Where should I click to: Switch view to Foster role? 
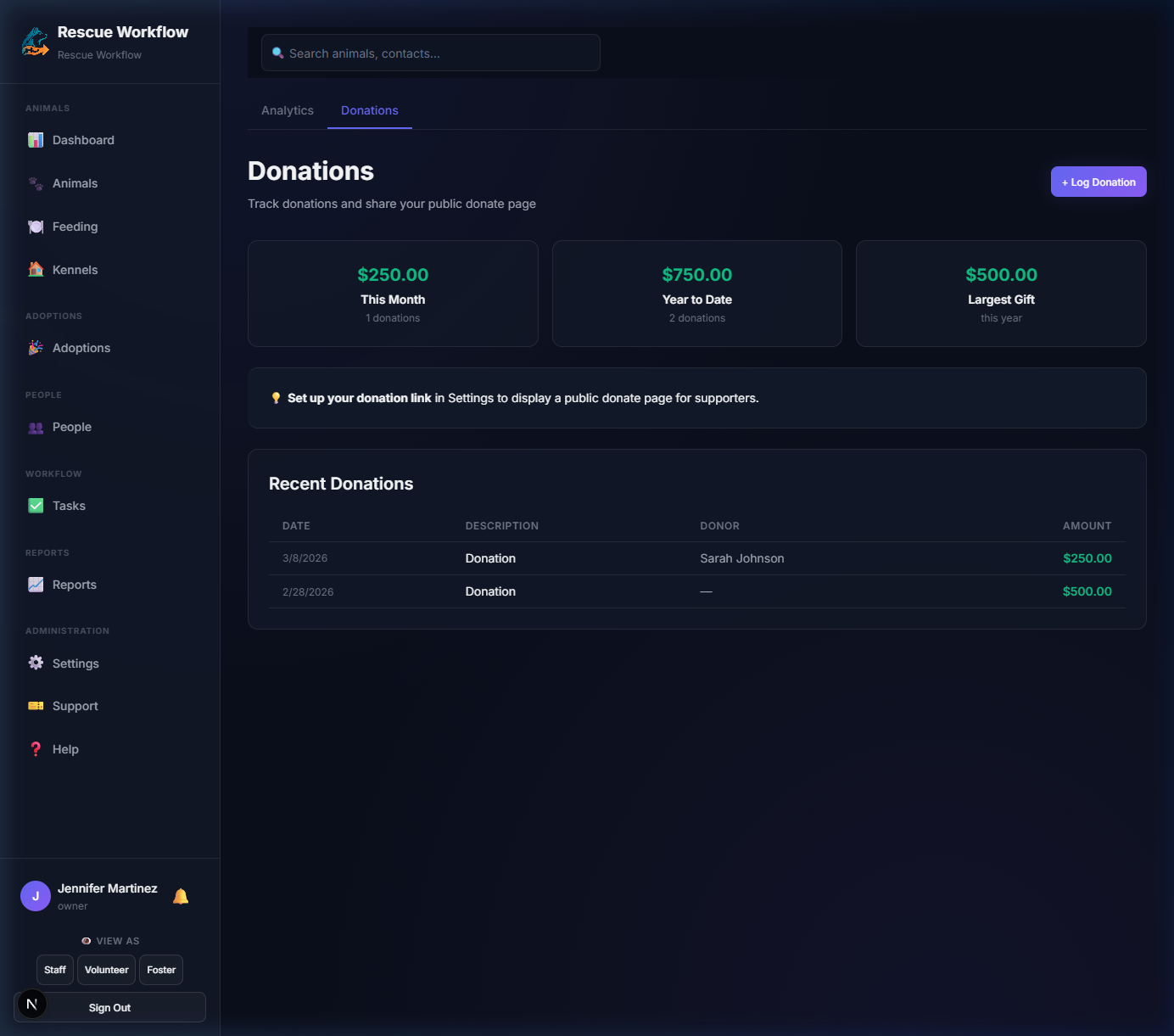pos(161,970)
